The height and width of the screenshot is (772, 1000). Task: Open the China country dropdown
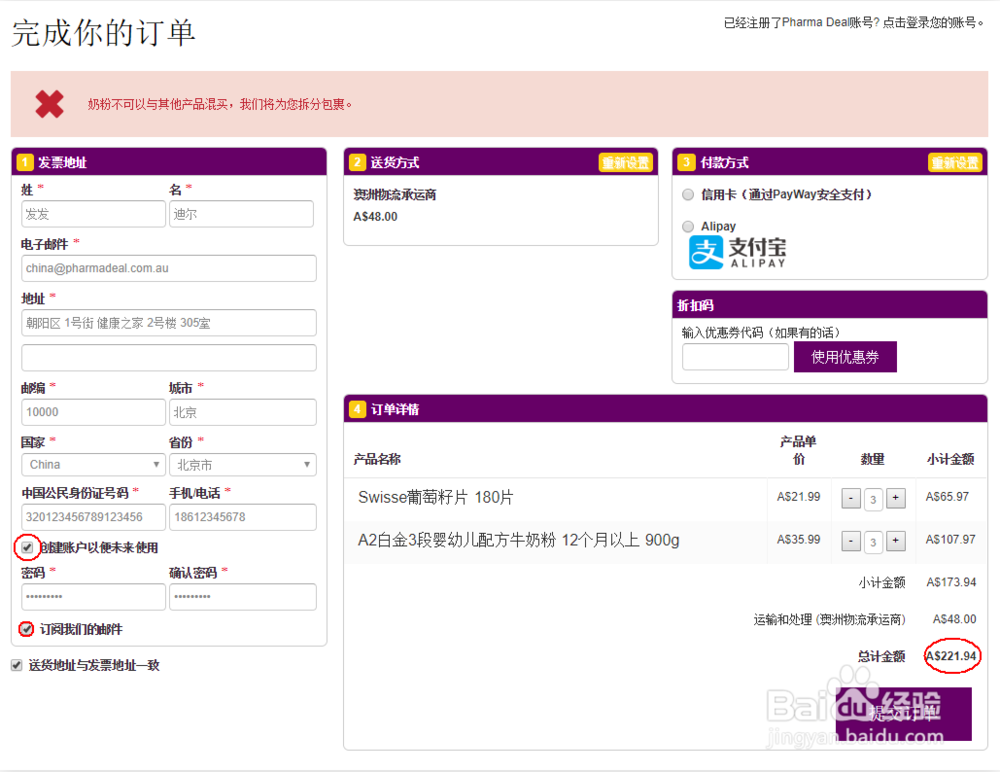[93, 464]
